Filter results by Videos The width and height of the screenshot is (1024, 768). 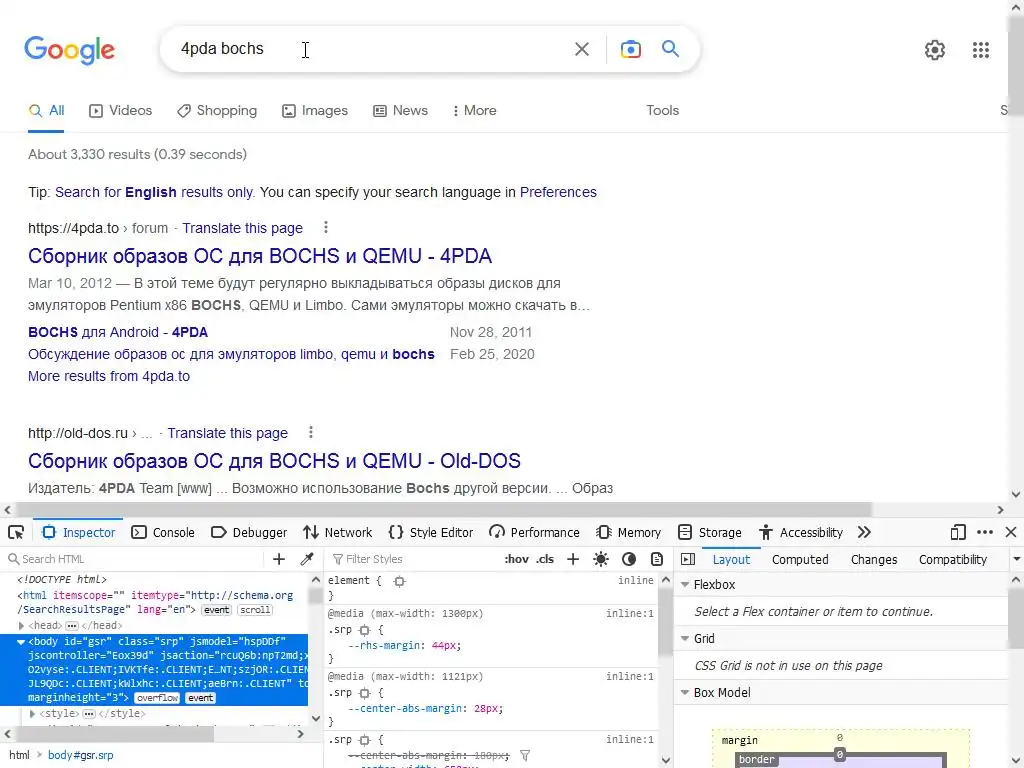(x=120, y=110)
